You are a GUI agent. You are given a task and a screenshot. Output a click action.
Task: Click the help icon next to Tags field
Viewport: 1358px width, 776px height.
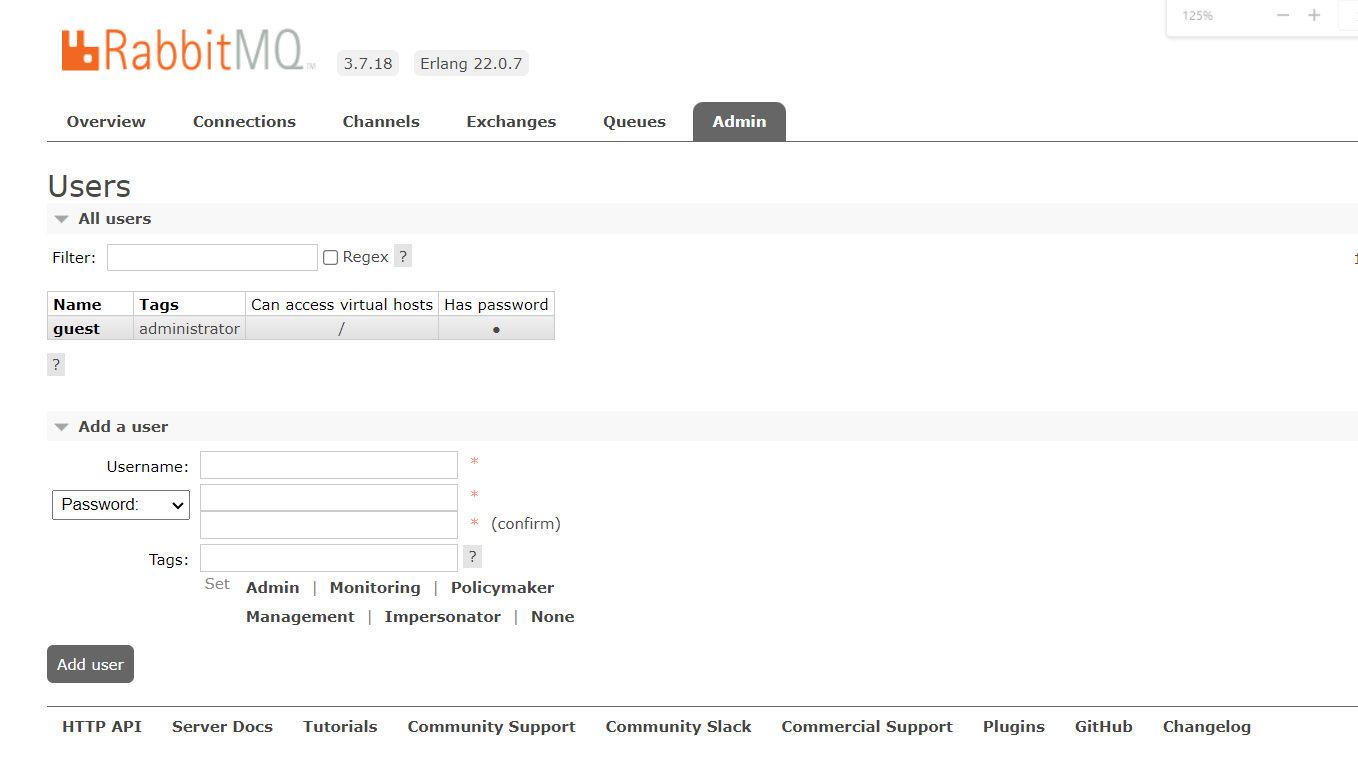(473, 557)
